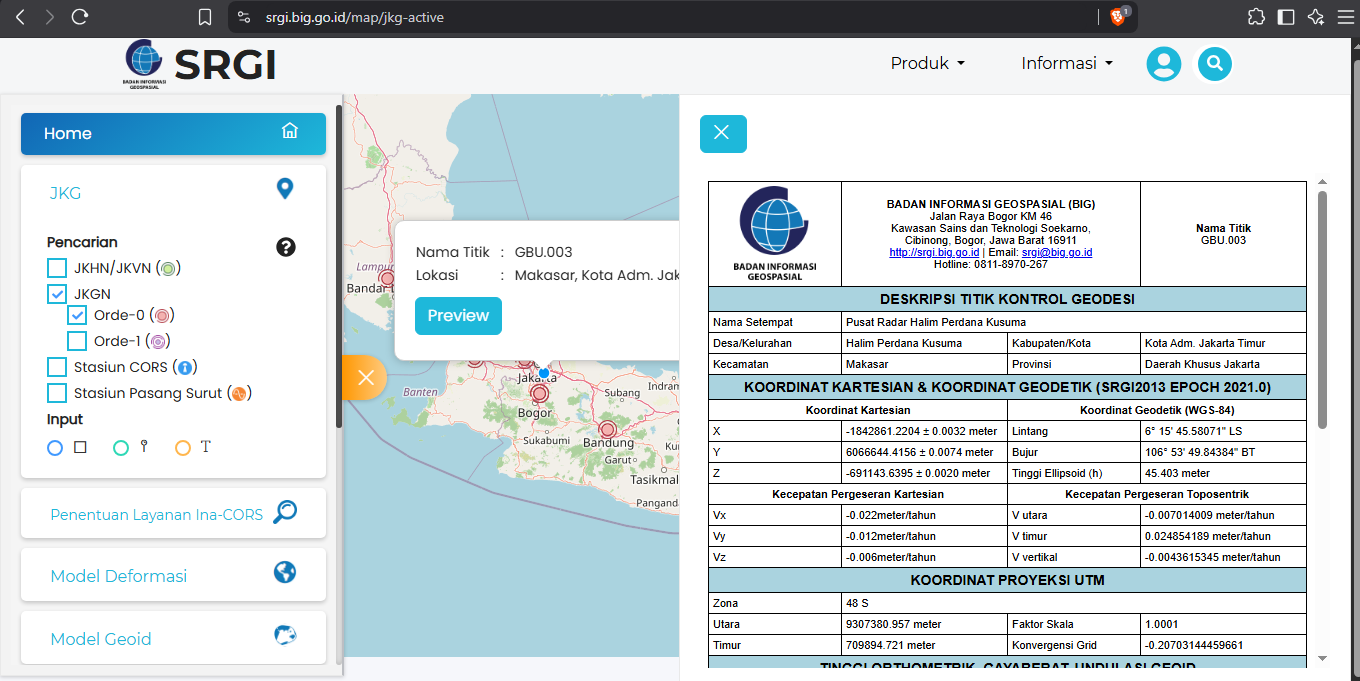The image size is (1360, 681).
Task: Click the pin-drop input tool icon
Action: click(x=144, y=447)
